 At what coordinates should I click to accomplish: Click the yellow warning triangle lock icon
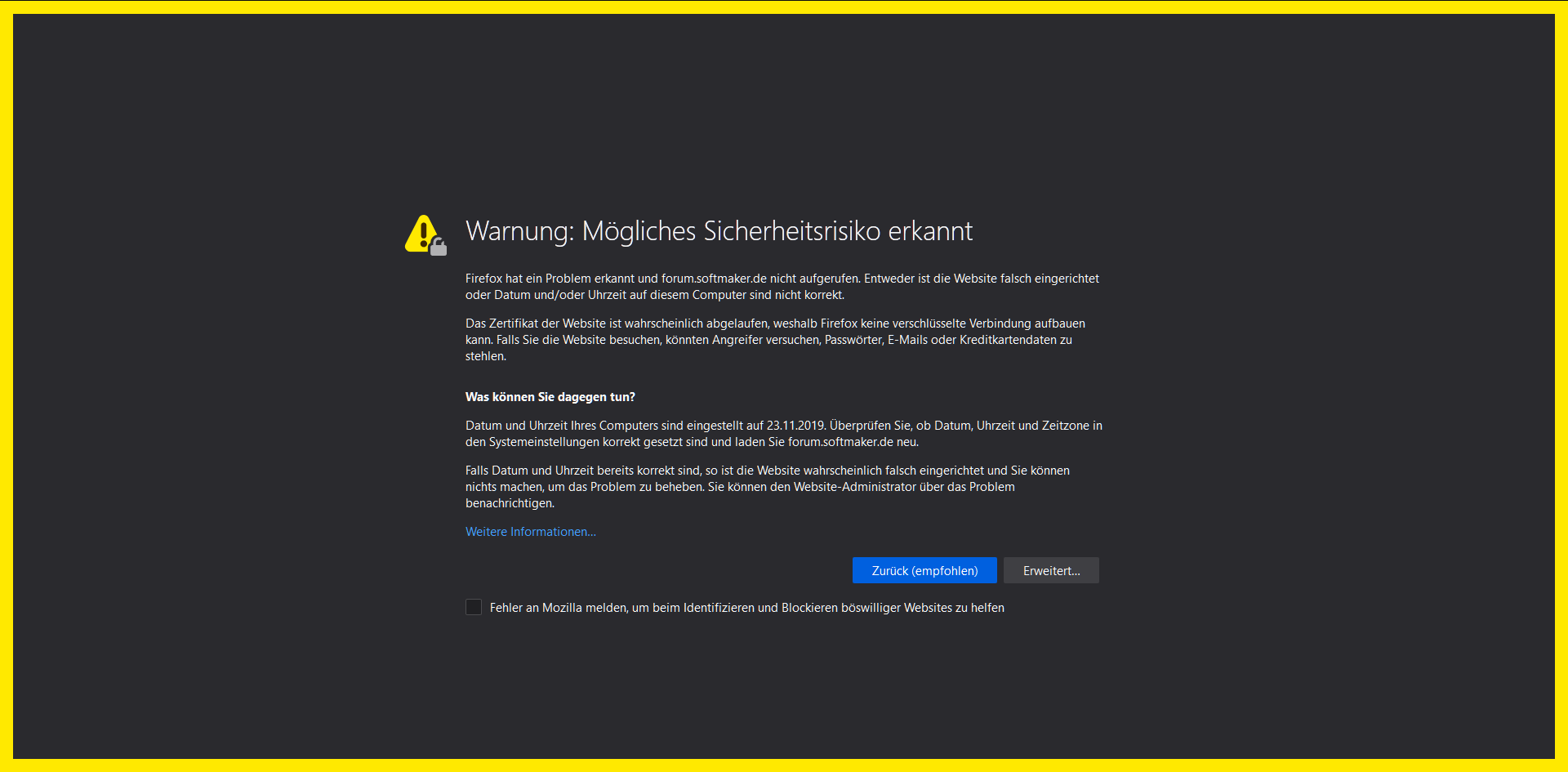[425, 235]
